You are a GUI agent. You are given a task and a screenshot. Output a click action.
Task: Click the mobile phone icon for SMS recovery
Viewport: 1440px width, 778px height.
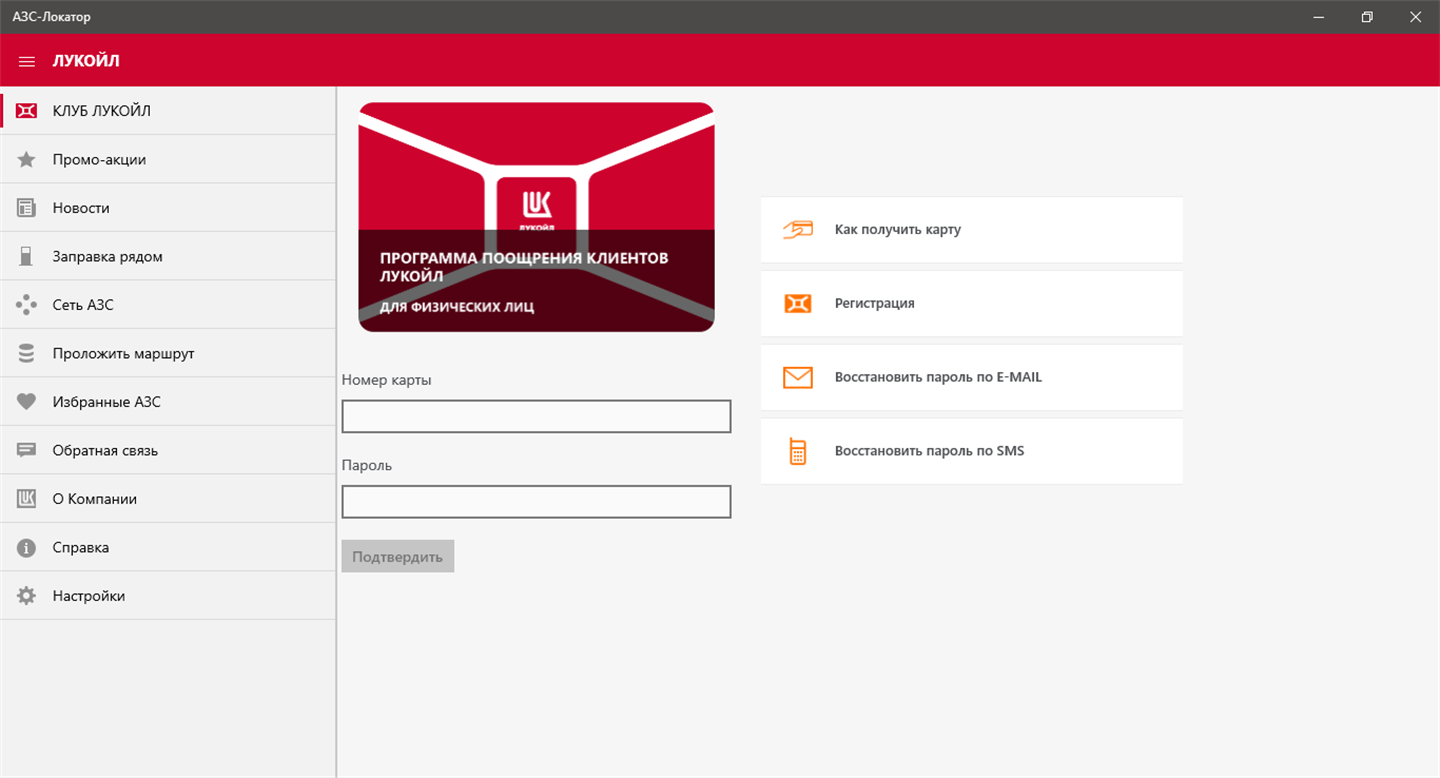(x=798, y=451)
